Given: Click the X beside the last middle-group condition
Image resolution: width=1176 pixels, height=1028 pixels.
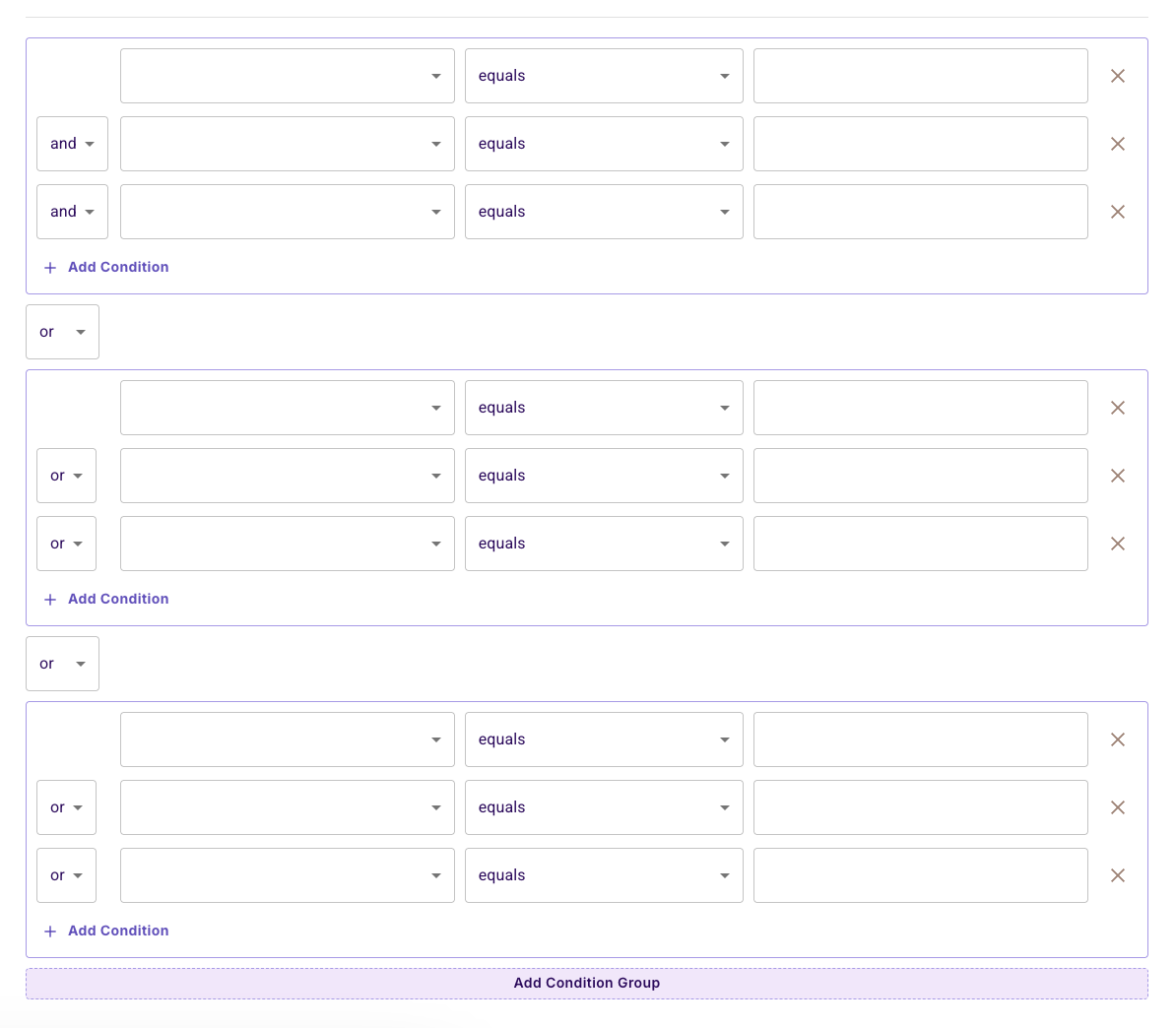Looking at the screenshot, I should coord(1118,544).
